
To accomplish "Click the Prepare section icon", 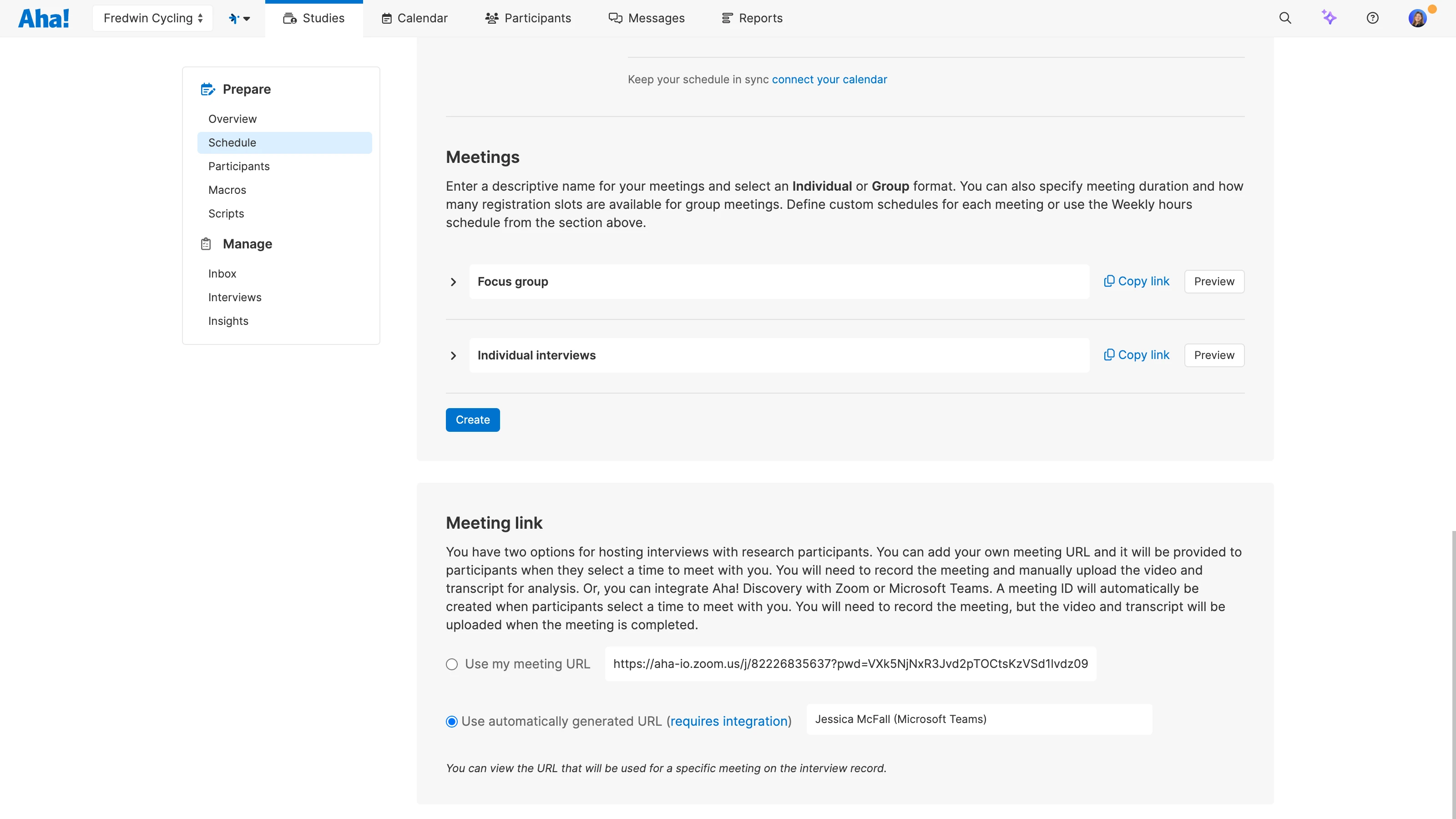I will click(207, 89).
